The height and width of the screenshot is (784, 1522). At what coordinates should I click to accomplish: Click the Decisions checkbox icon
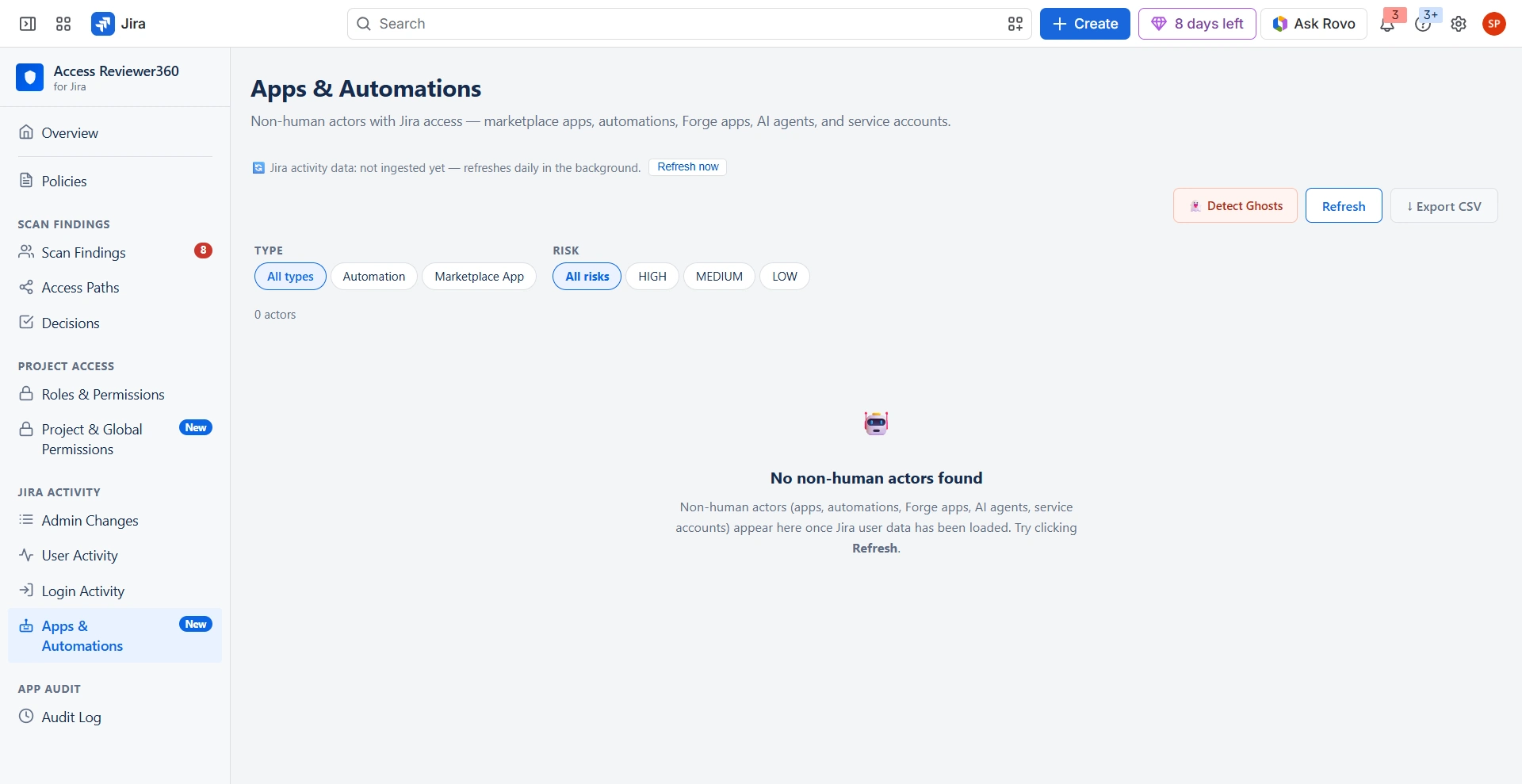coord(26,322)
